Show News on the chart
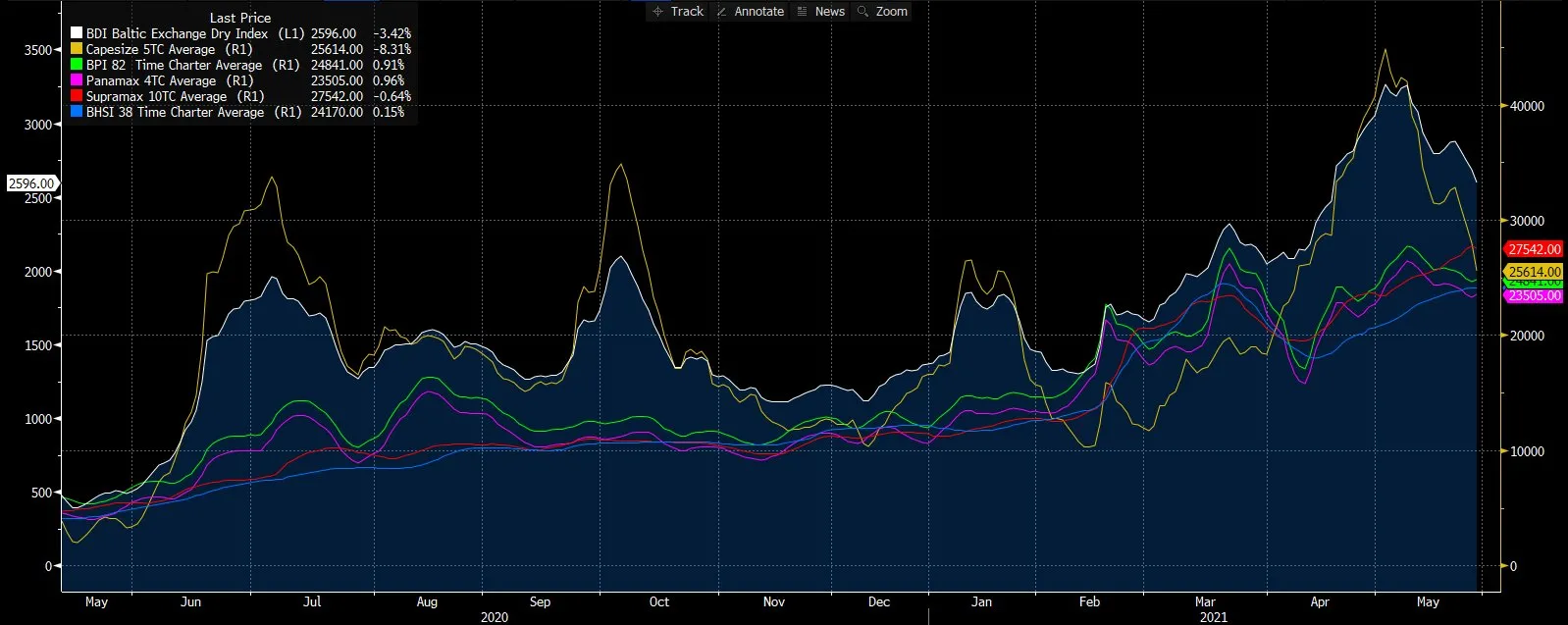Viewport: 1568px width, 625px height. [x=820, y=12]
